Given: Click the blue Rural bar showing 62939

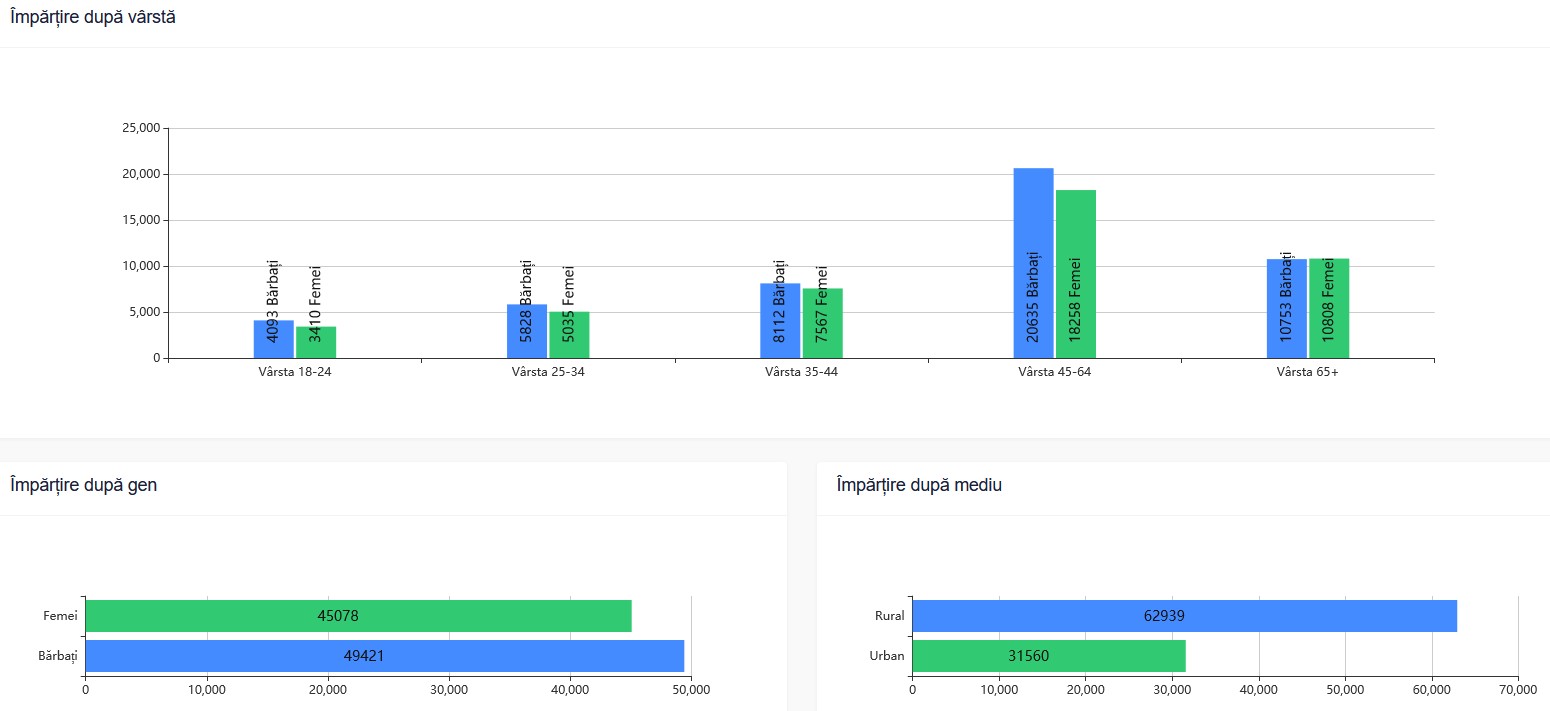Looking at the screenshot, I should [x=1184, y=616].
